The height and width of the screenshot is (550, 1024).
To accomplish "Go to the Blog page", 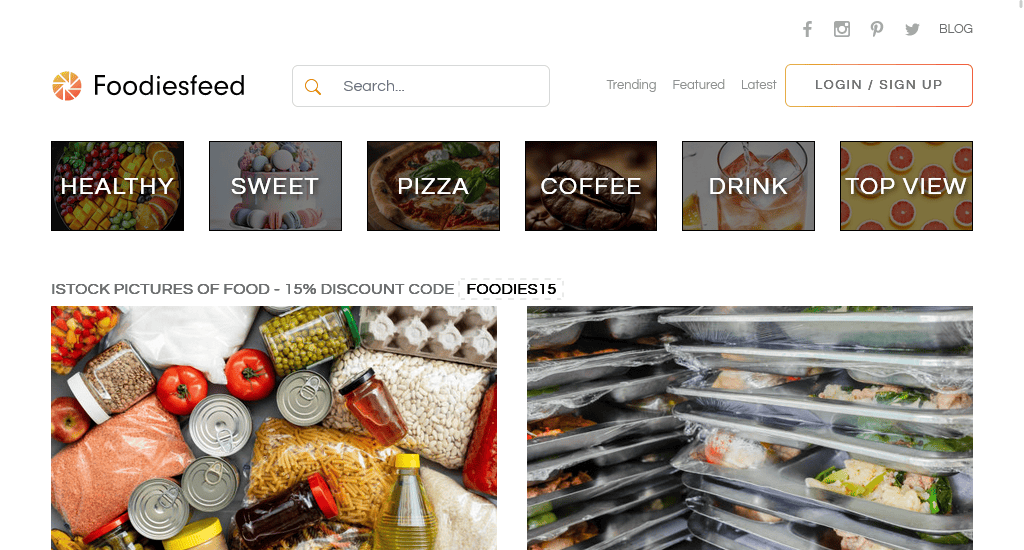I will (x=955, y=29).
